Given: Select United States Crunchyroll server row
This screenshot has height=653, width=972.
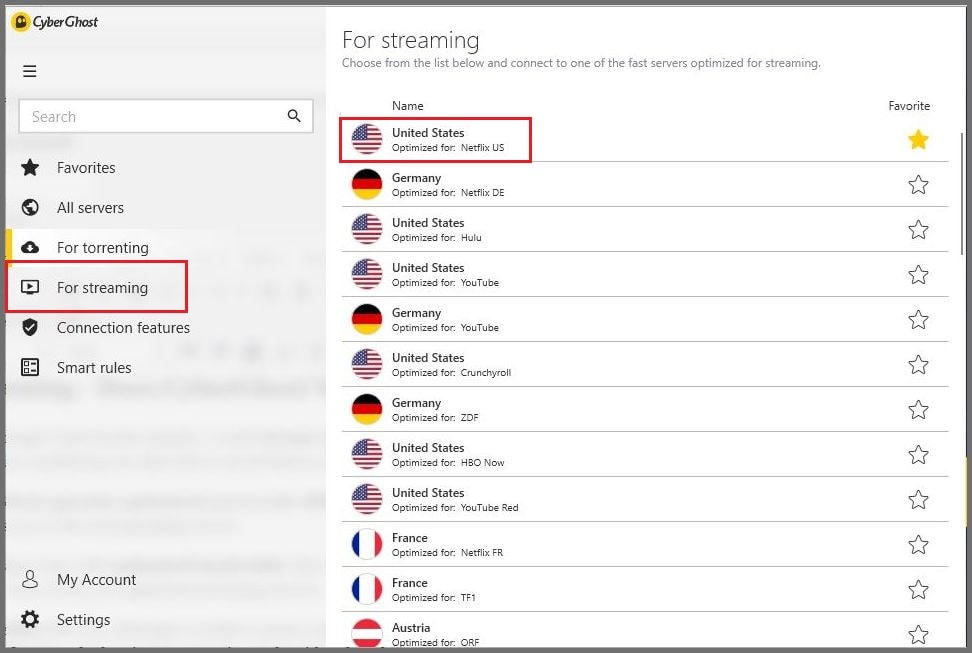Looking at the screenshot, I should click(645, 365).
